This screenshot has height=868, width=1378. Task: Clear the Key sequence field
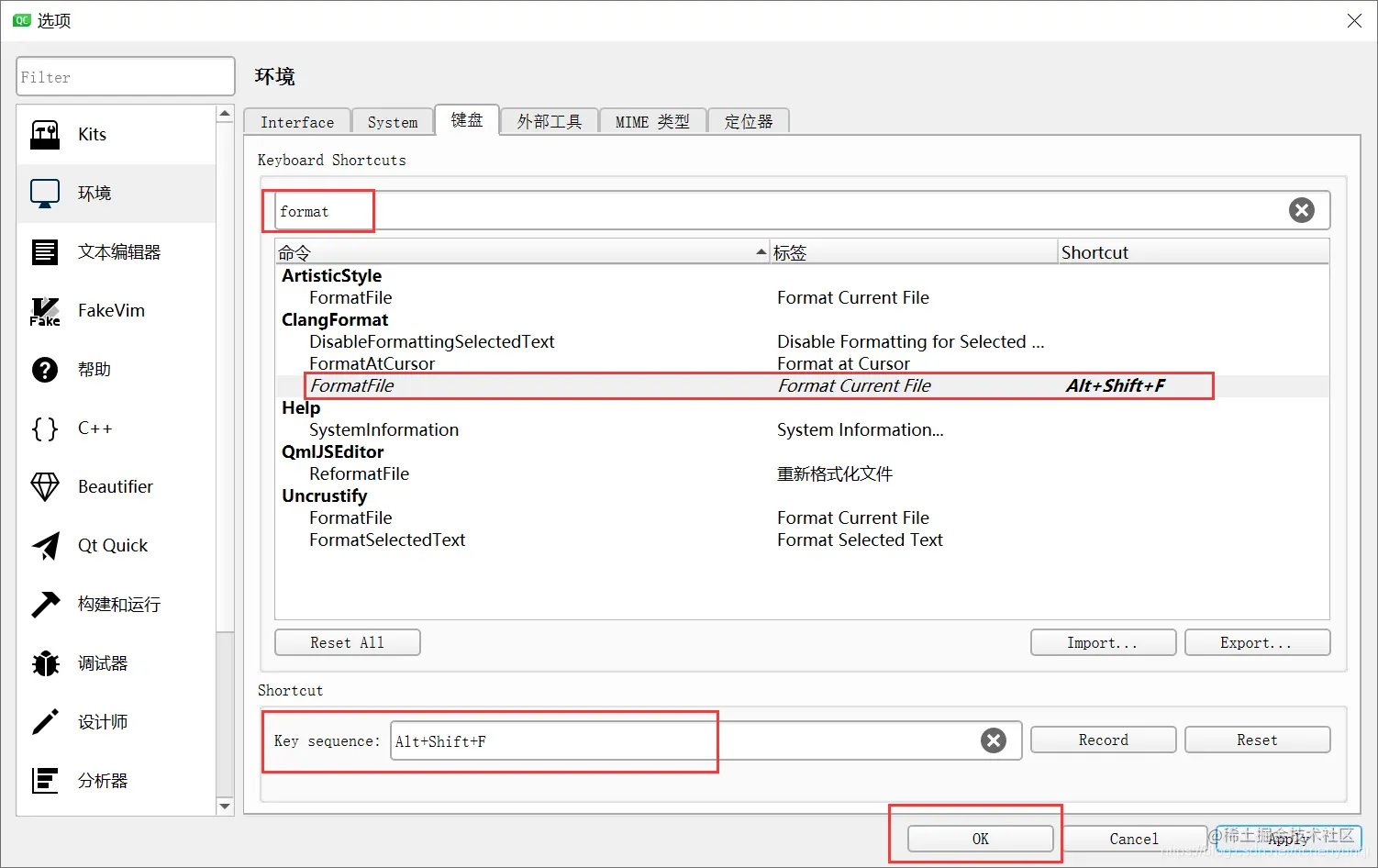[x=994, y=740]
